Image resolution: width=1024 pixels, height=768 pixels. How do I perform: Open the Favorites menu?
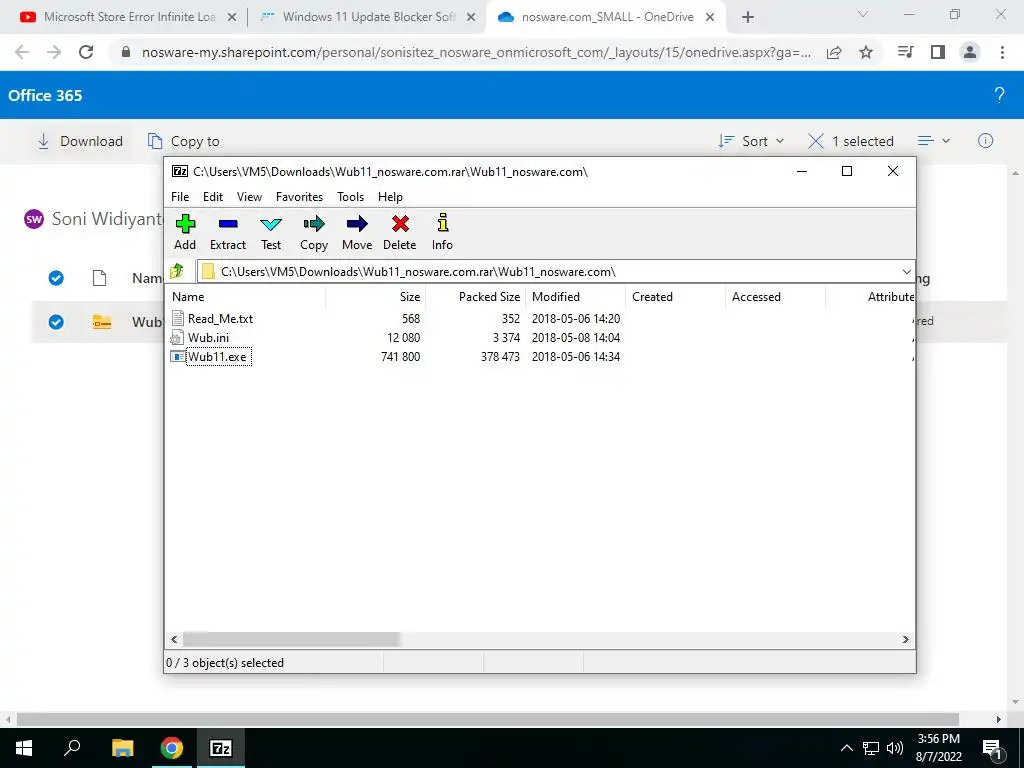tap(299, 197)
